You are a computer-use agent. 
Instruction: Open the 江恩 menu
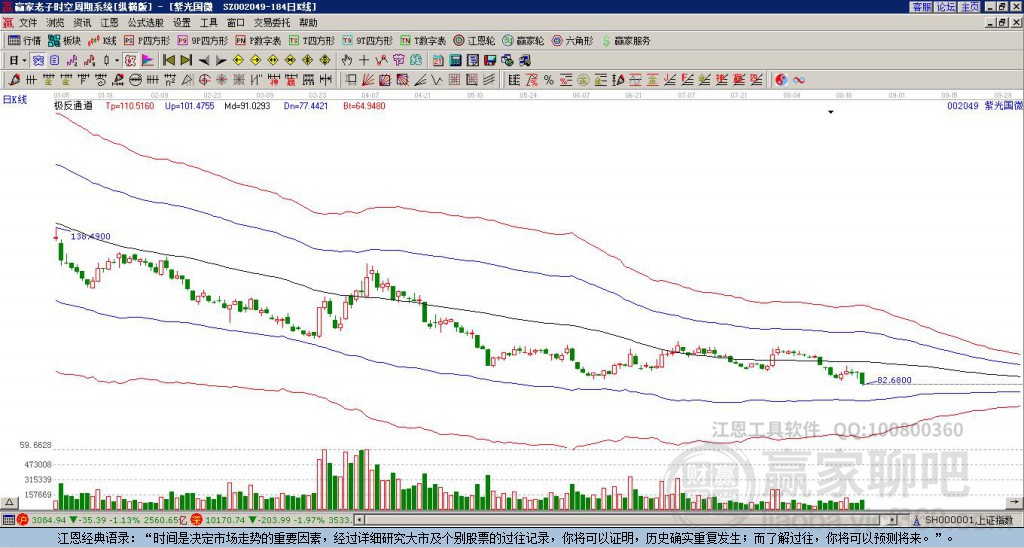pyautogui.click(x=109, y=23)
